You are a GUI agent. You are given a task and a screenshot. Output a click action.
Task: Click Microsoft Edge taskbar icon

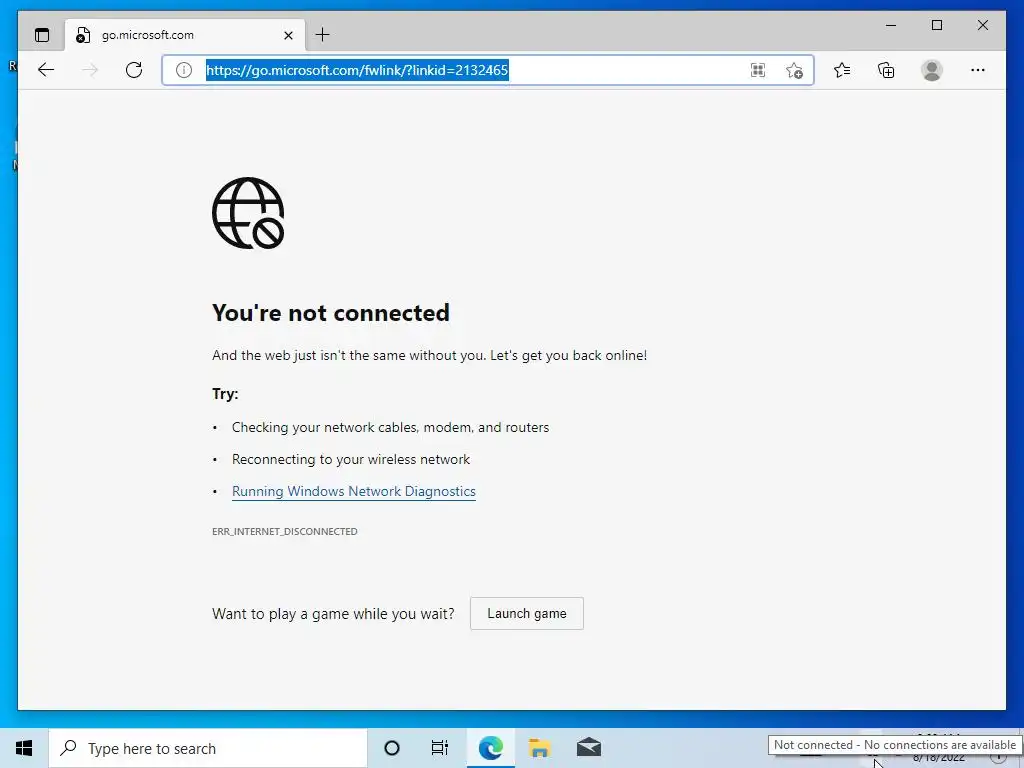(490, 748)
